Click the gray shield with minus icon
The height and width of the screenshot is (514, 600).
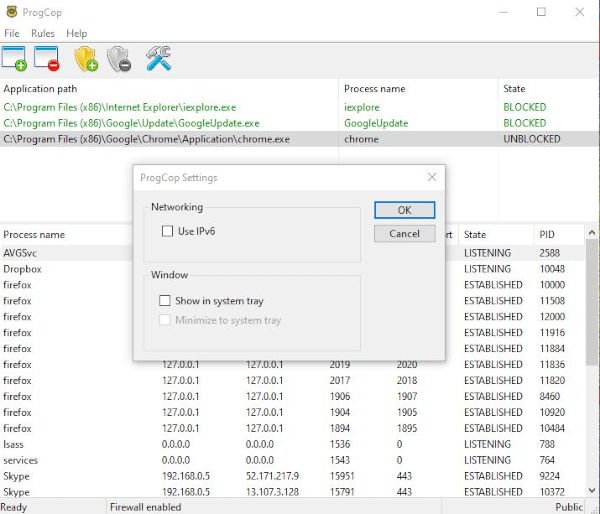(118, 59)
